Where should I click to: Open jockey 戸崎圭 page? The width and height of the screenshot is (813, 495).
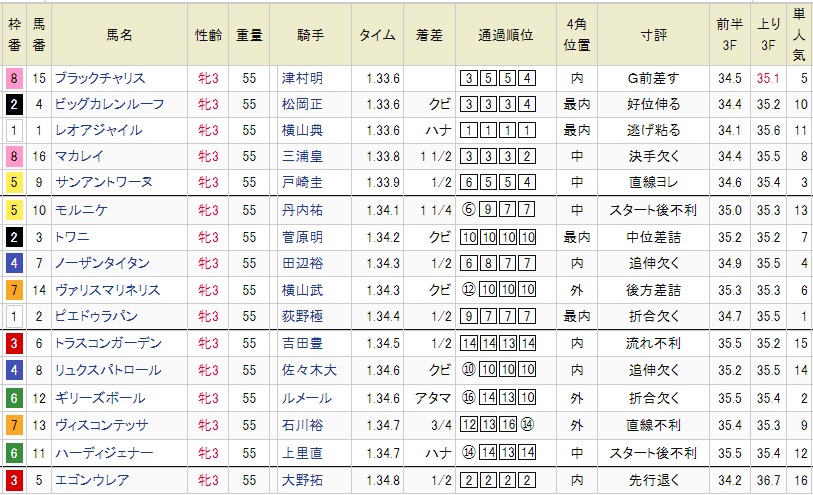(302, 182)
